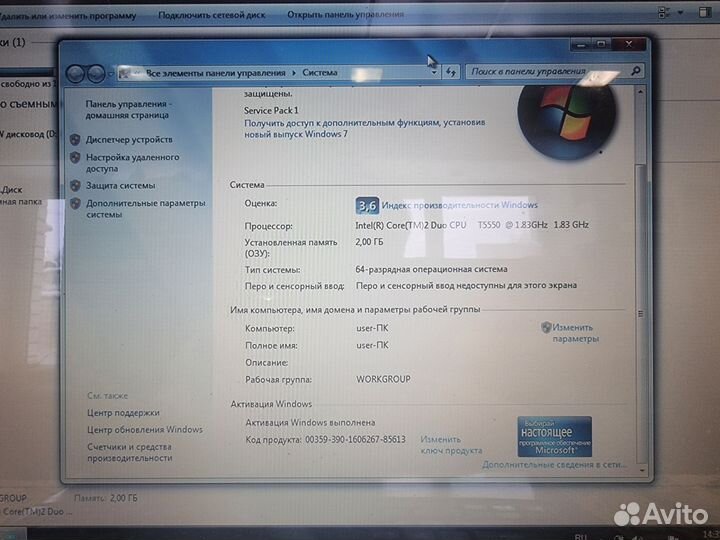
Task: Click the vertical scrollbar thumb in System window
Action: [641, 314]
